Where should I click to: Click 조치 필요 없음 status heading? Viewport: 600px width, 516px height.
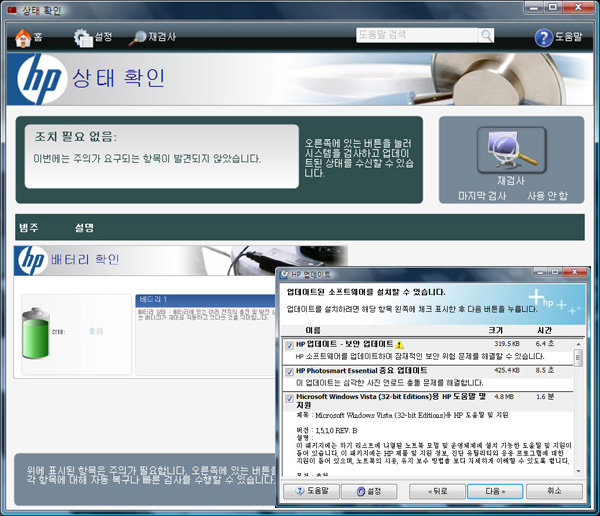pyautogui.click(x=76, y=137)
